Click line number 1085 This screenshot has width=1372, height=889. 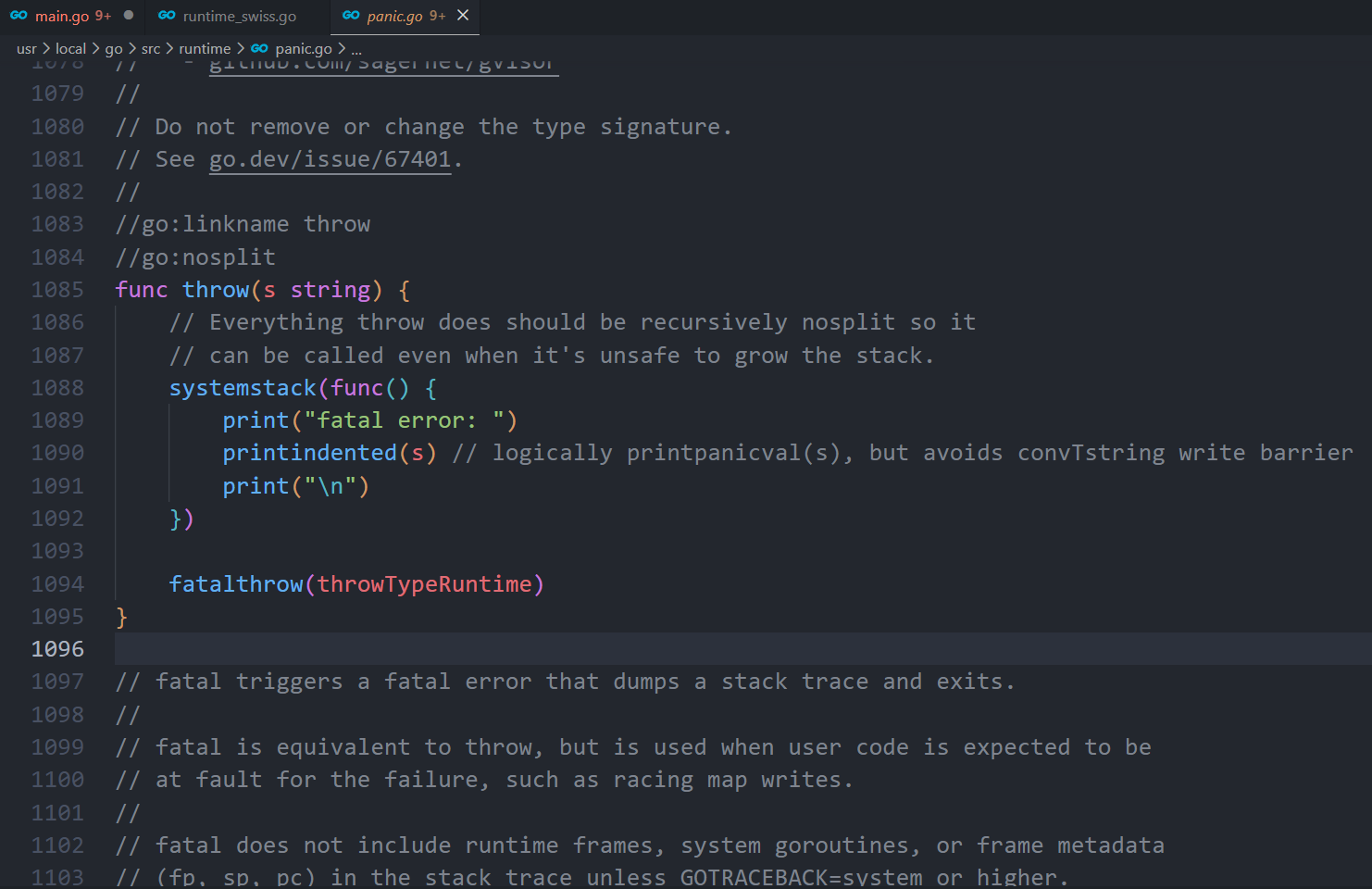pyautogui.click(x=57, y=290)
